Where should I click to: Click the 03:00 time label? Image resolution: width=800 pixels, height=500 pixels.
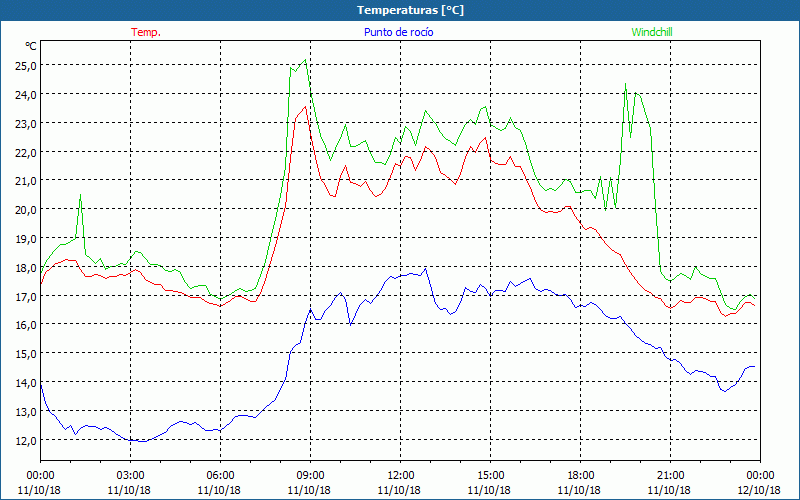(x=130, y=475)
